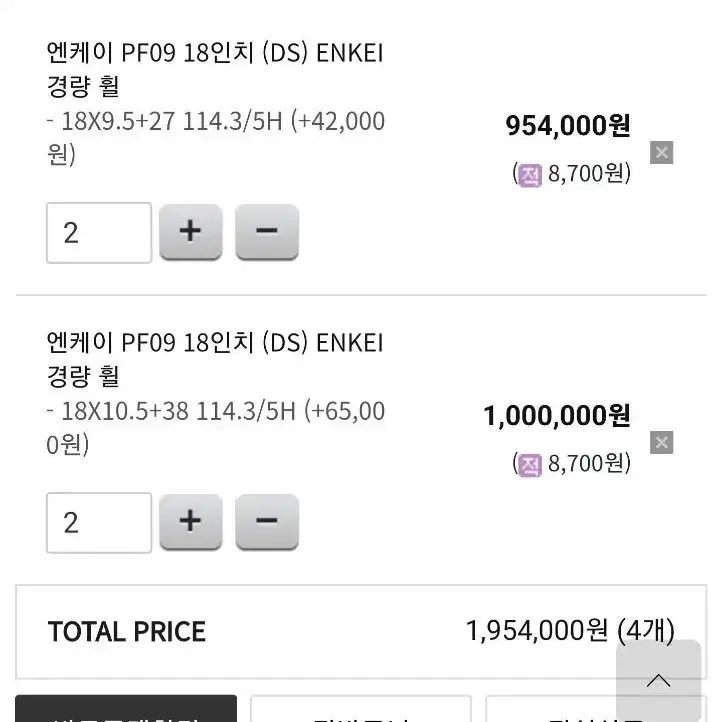722x722 pixels.
Task: Click the middle white bottom button
Action: click(361, 709)
